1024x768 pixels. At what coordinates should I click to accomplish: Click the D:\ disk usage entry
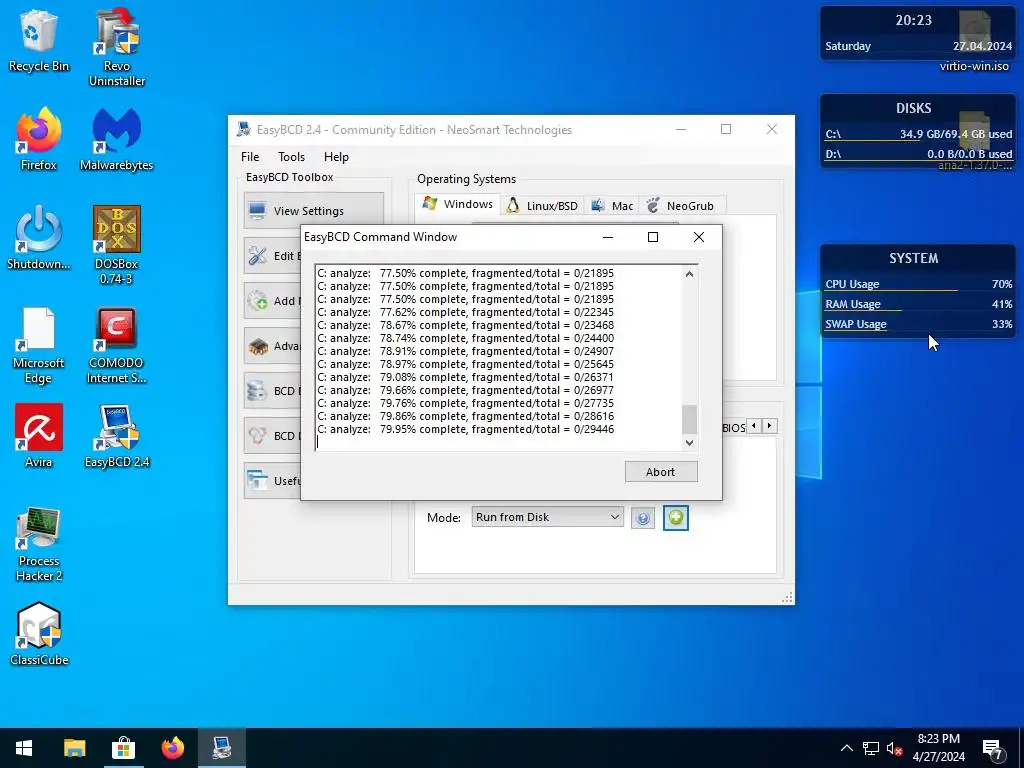click(x=918, y=154)
